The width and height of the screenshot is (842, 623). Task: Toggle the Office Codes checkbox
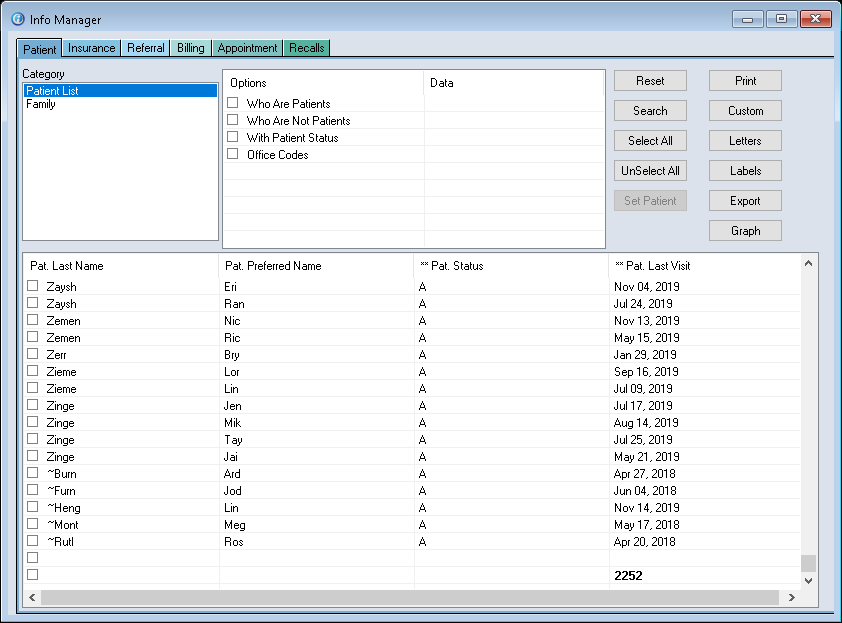pyautogui.click(x=233, y=154)
